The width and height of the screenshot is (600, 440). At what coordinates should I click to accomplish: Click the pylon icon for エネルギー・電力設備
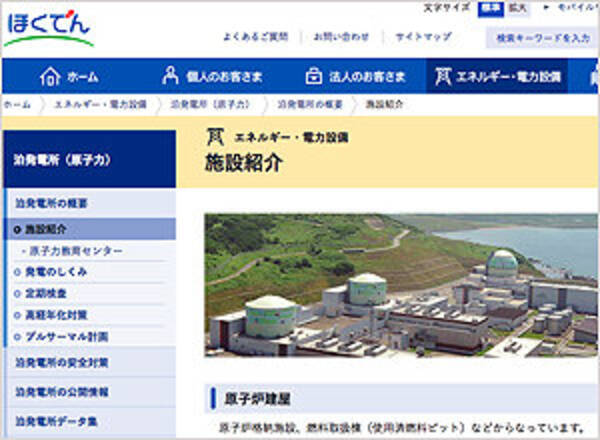[x=443, y=76]
